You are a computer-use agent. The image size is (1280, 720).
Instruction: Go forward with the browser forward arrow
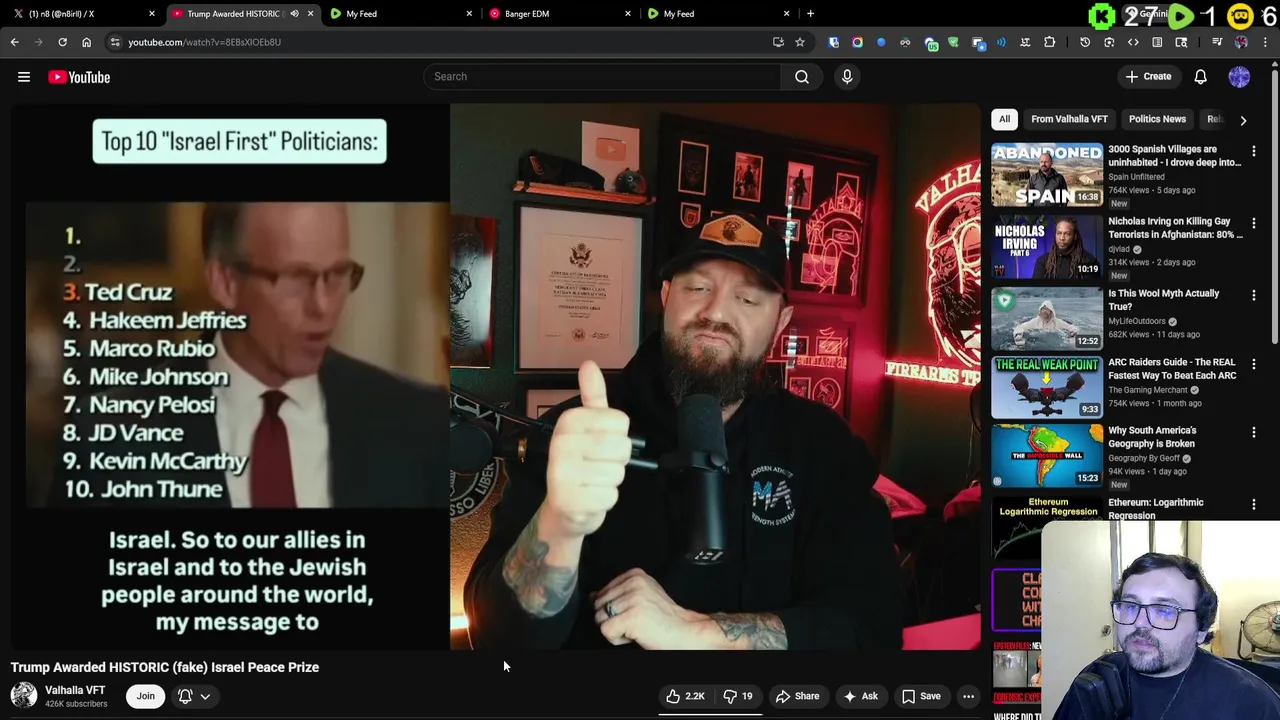click(38, 42)
